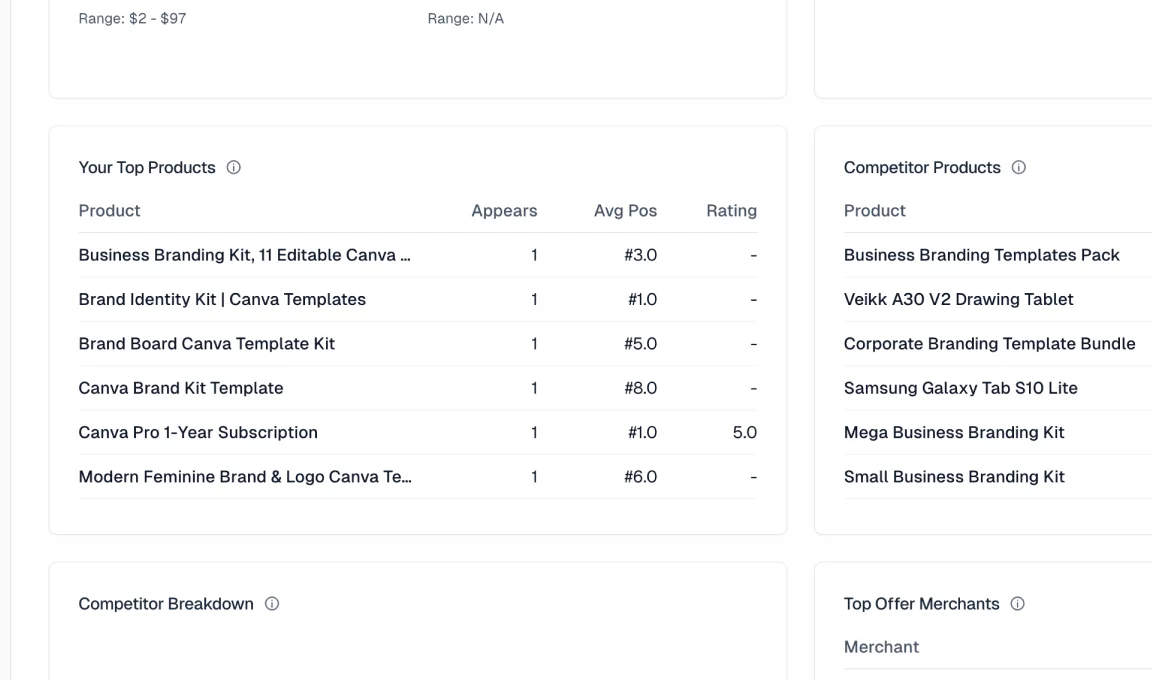
Task: Open Veikk A30 V2 Drawing Tablet
Action: [x=958, y=299]
